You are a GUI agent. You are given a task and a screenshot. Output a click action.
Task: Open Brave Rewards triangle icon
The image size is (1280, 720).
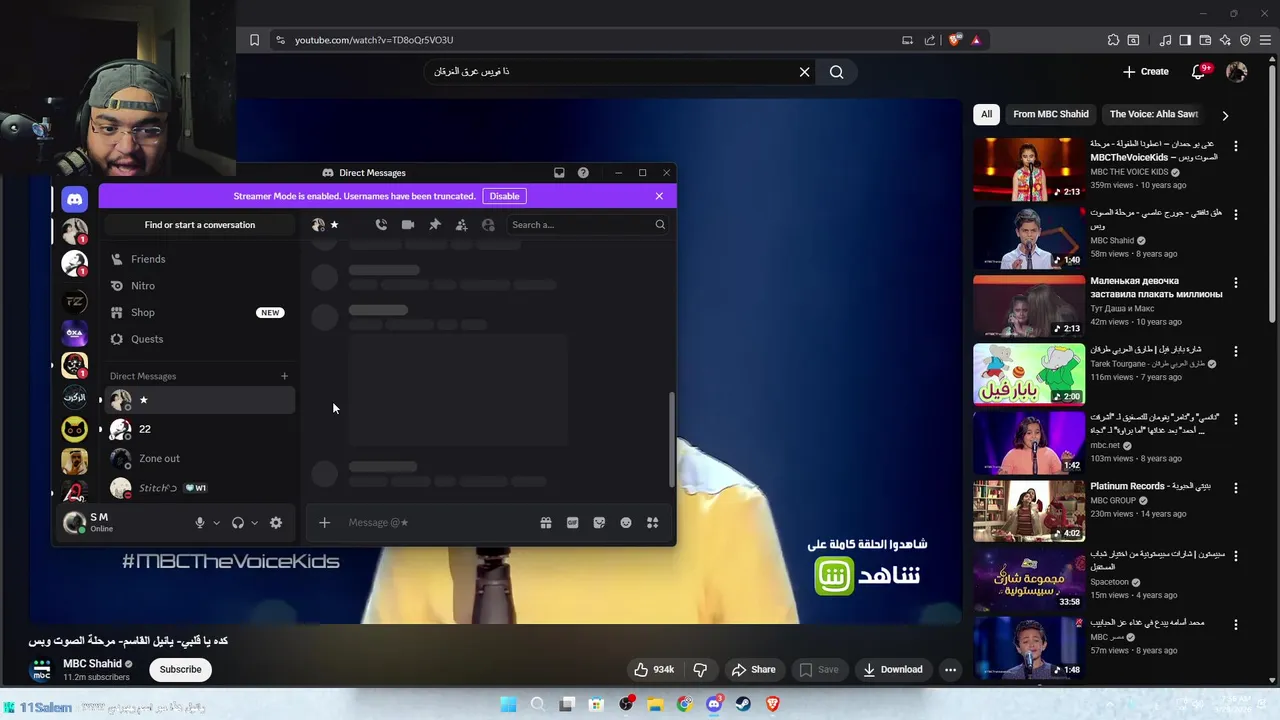point(976,40)
